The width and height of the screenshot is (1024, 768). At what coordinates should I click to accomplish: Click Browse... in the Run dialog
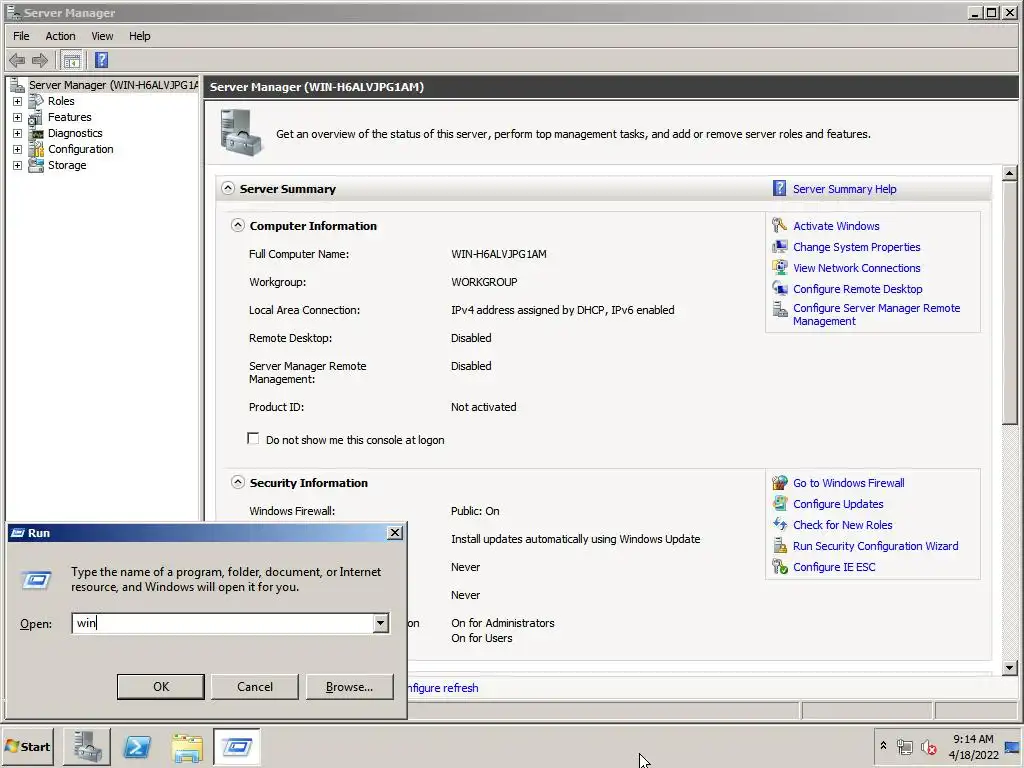click(x=349, y=686)
